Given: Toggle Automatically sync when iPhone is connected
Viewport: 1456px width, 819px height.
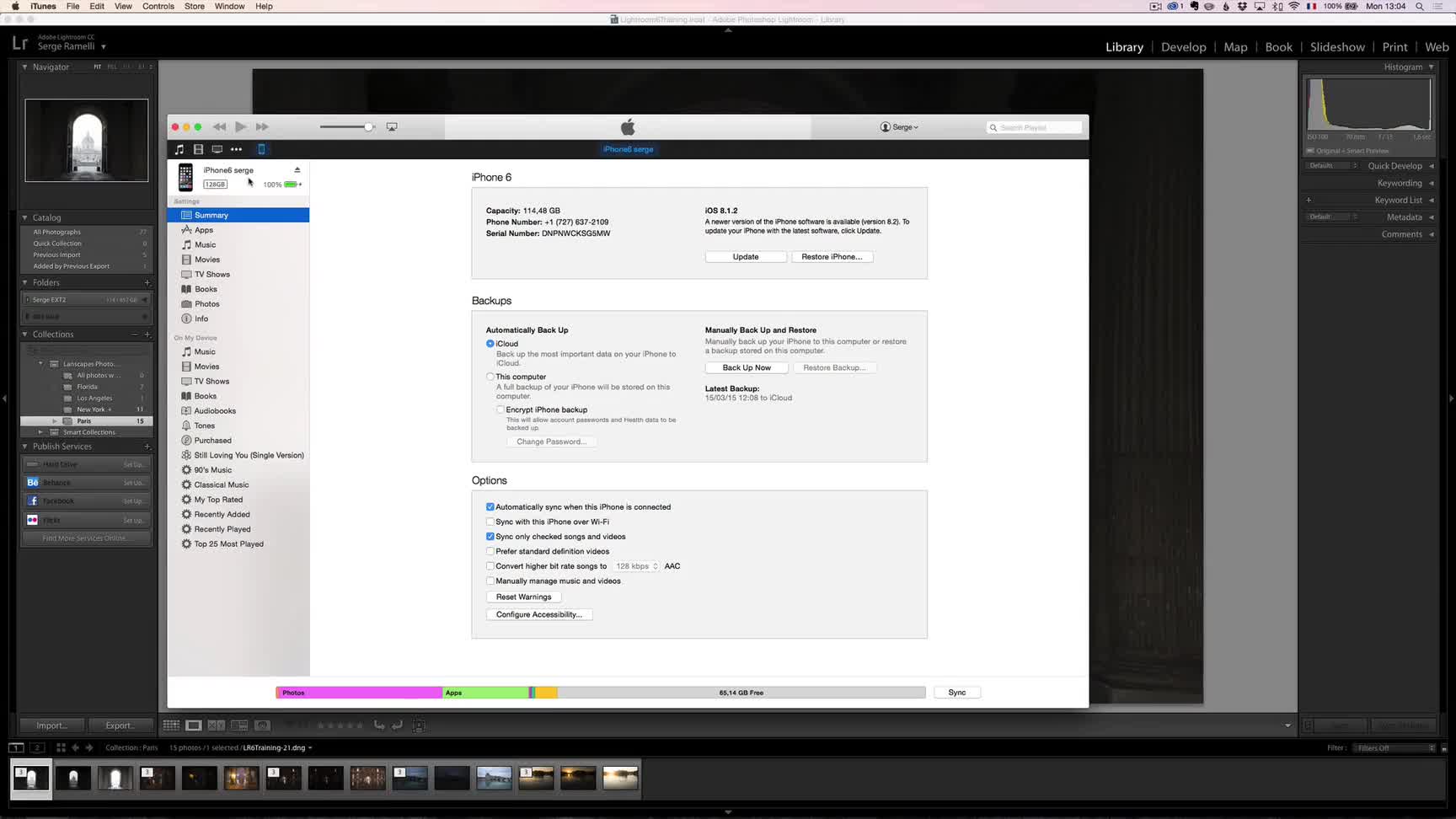Looking at the screenshot, I should coord(490,507).
